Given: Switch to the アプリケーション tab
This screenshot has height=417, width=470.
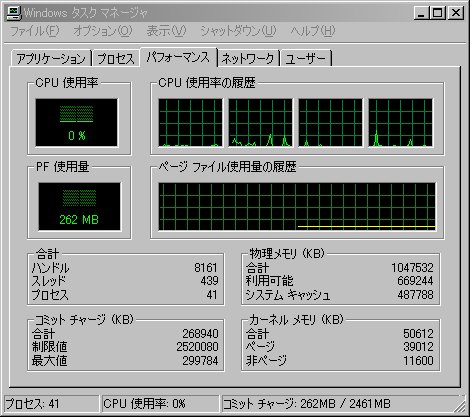Looking at the screenshot, I should coord(51,59).
